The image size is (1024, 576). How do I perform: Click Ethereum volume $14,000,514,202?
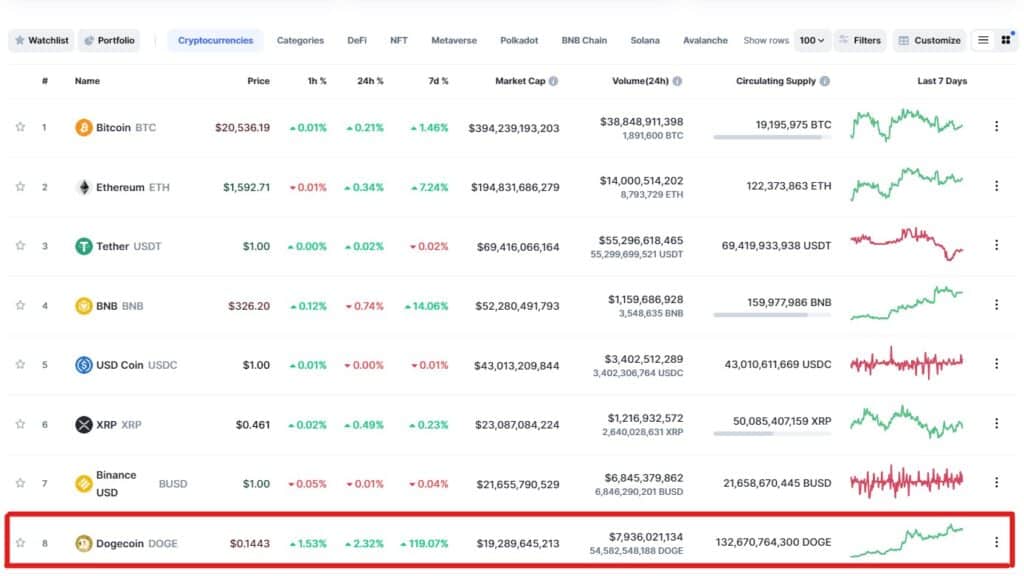pos(641,180)
